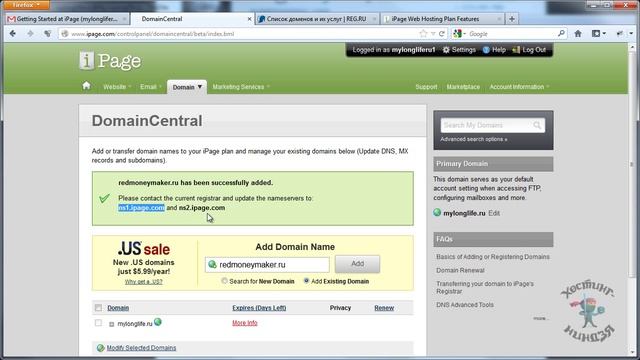Image resolution: width=640 pixels, height=360 pixels.
Task: Expand the mylonglife.ru row plus icon
Action: pos(111,324)
